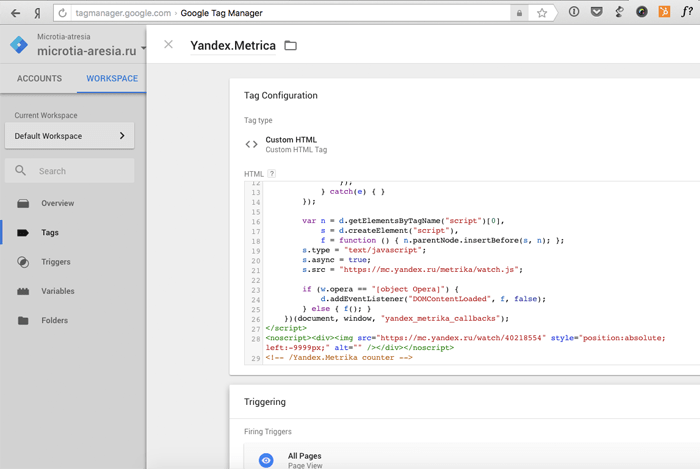
Task: Open the Folders section
Action: tap(54, 320)
